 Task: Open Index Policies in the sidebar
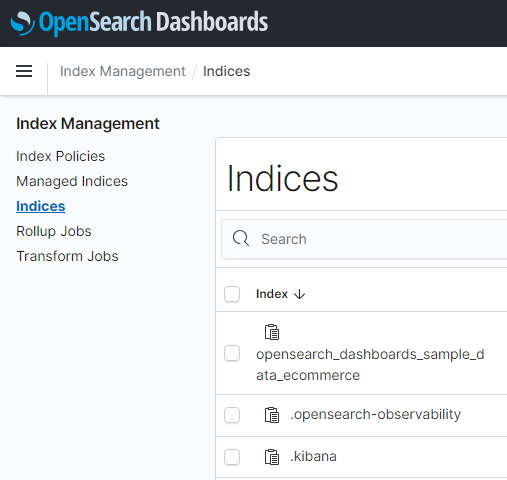pos(60,156)
